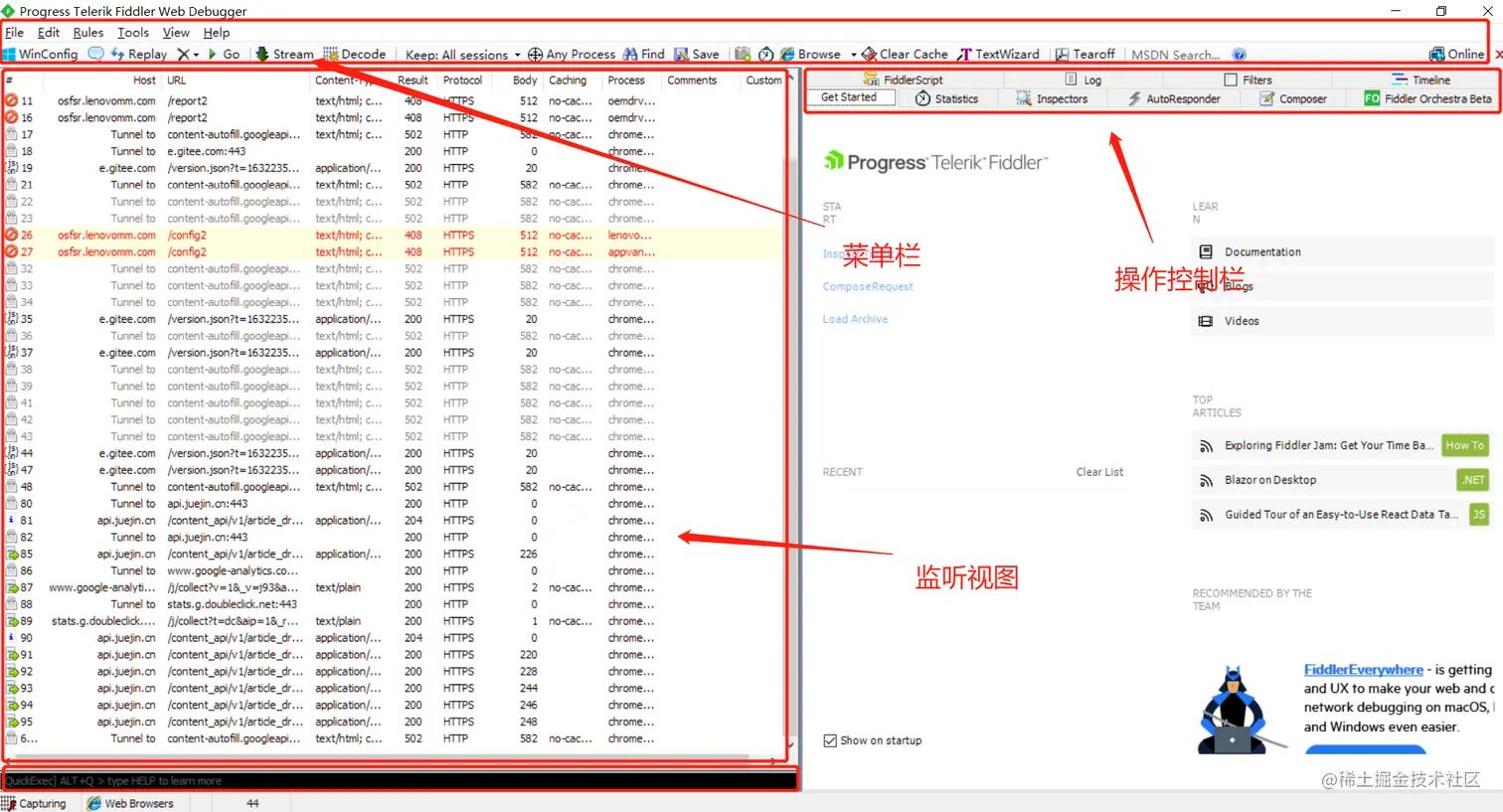Sort sessions by the Protocol column header
The height and width of the screenshot is (812, 1503).
tap(462, 81)
